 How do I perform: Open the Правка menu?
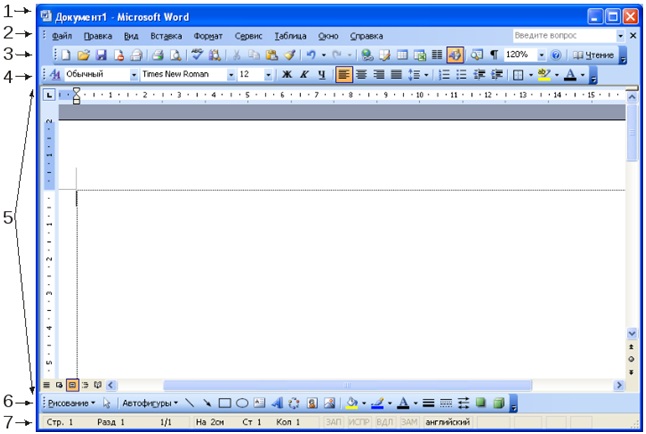[x=98, y=36]
